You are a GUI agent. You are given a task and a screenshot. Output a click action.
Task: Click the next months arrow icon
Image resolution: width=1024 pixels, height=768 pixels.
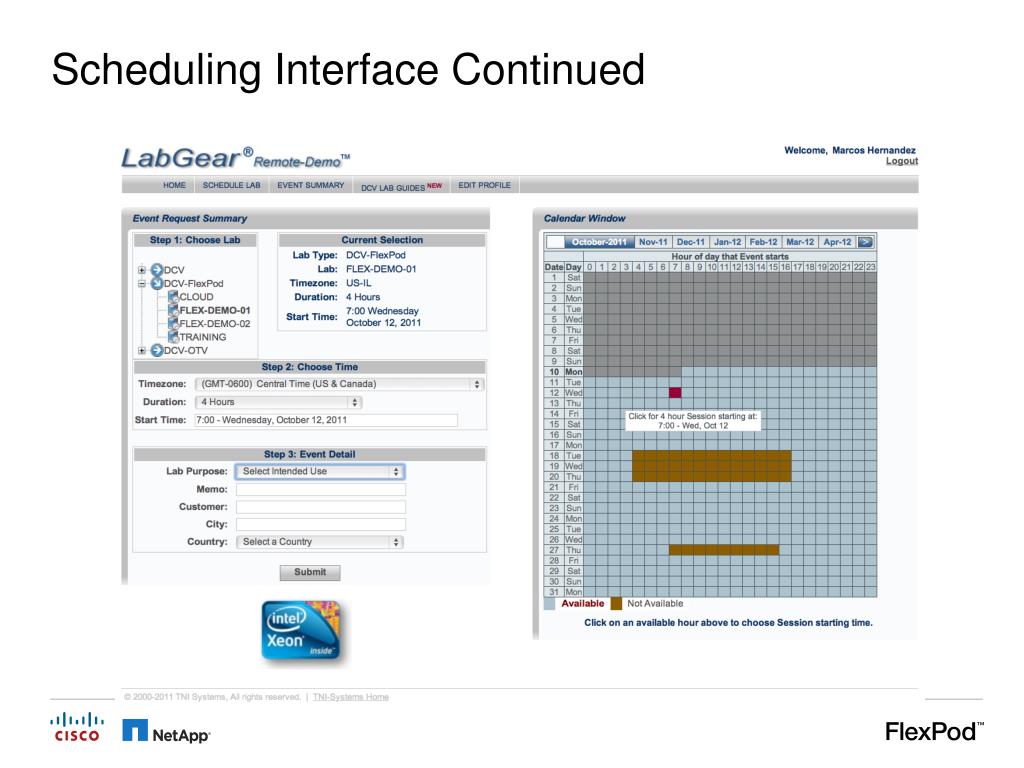865,242
